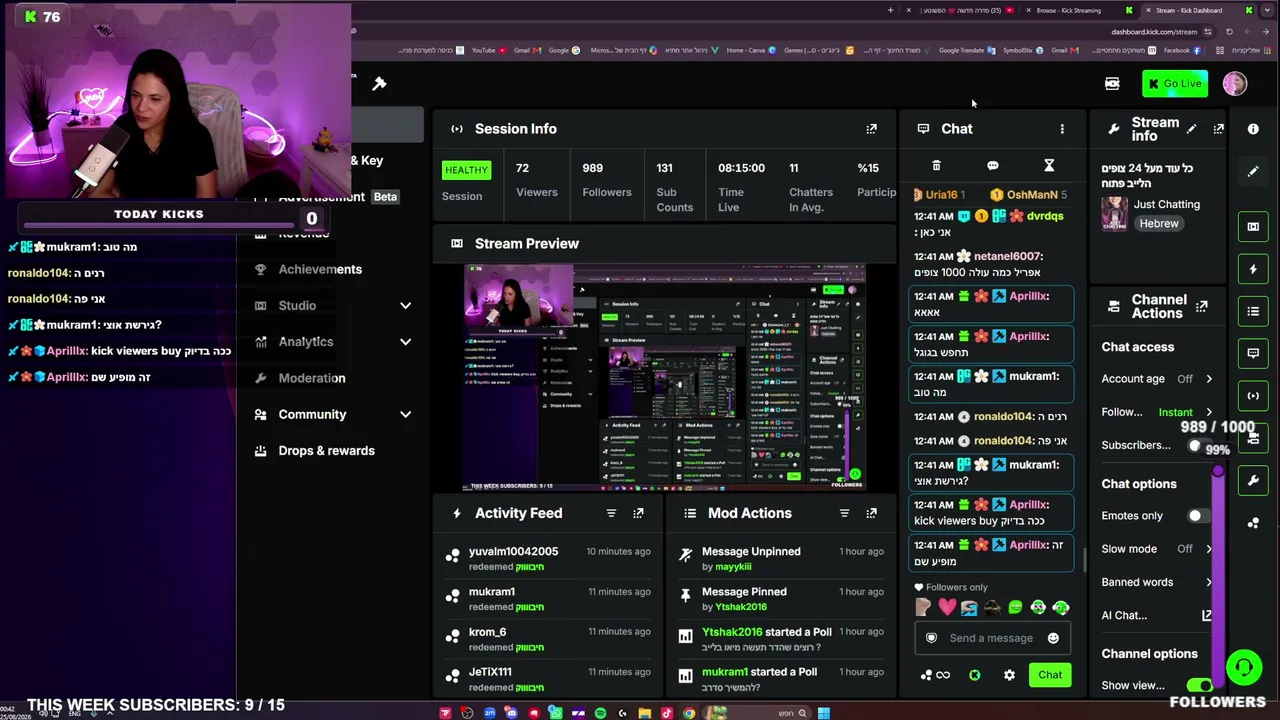Image resolution: width=1280 pixels, height=720 pixels.
Task: Click the heart emote in quick emotes
Action: pyautogui.click(x=946, y=607)
